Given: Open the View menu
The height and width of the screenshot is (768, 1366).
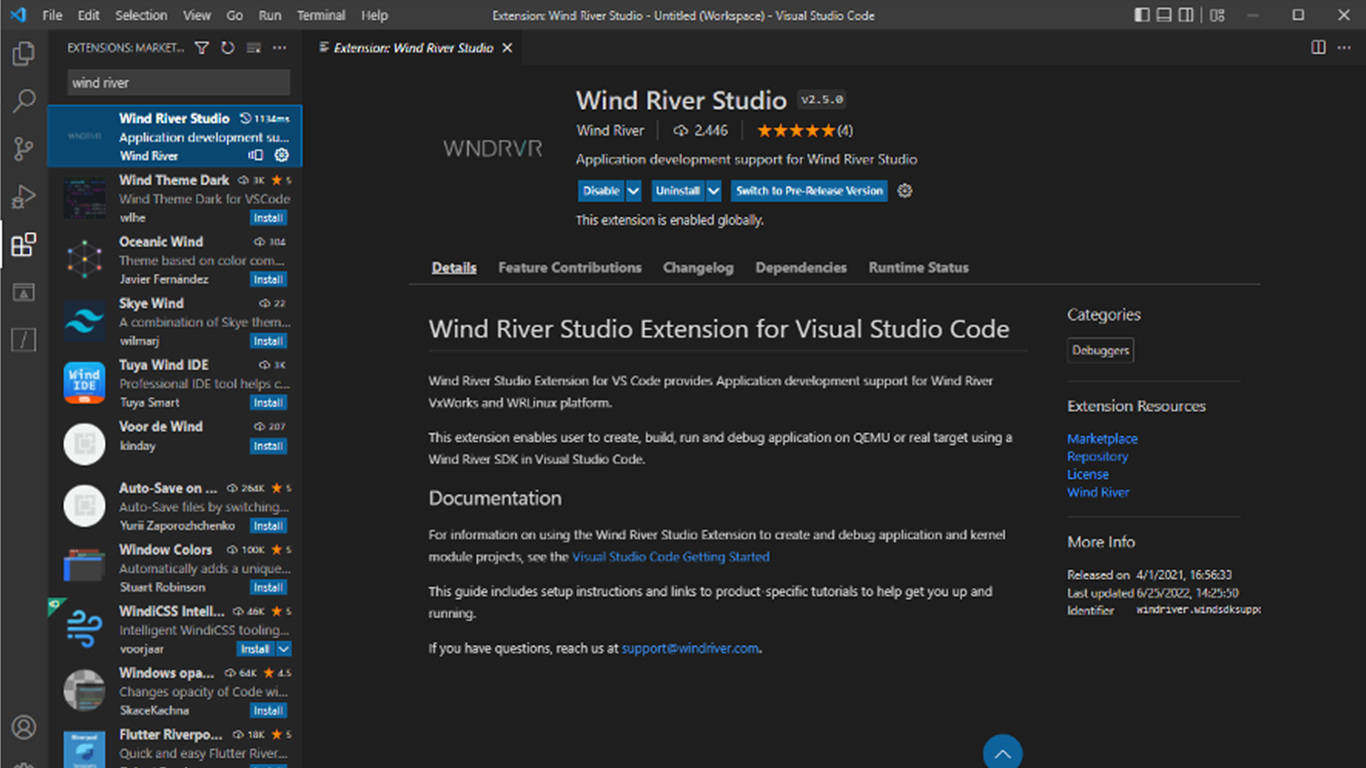Looking at the screenshot, I should click(x=197, y=15).
